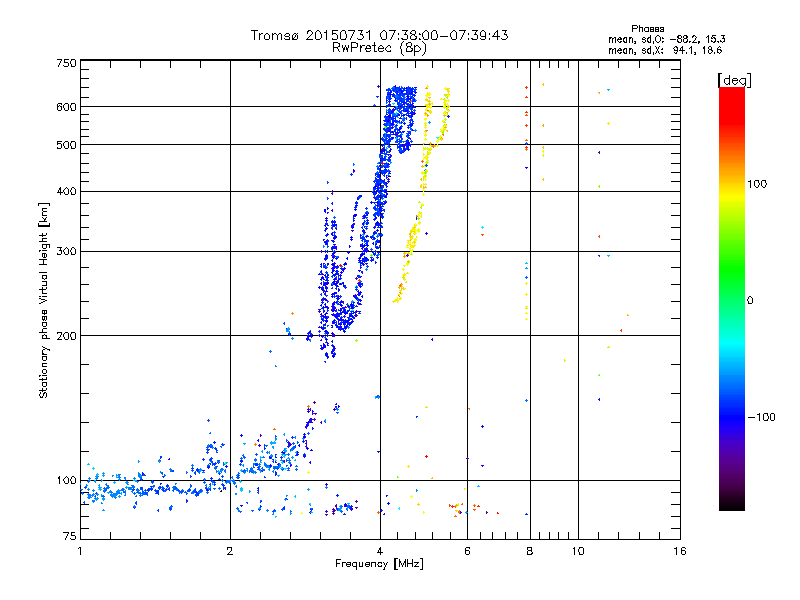800x600 pixels.
Task: Click the x-axis tick label '6'
Action: tap(467, 551)
